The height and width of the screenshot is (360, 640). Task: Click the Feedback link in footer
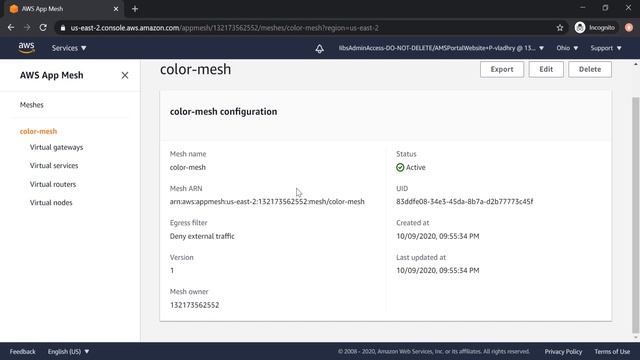[x=22, y=351]
